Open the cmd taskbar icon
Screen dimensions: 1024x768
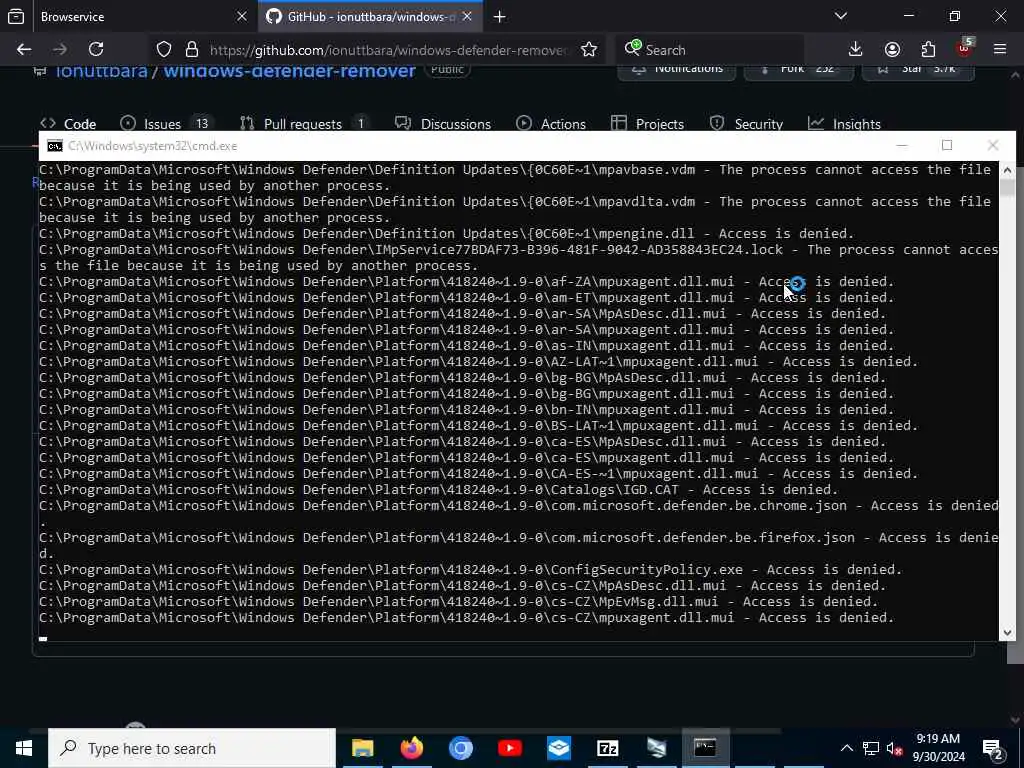click(x=705, y=748)
